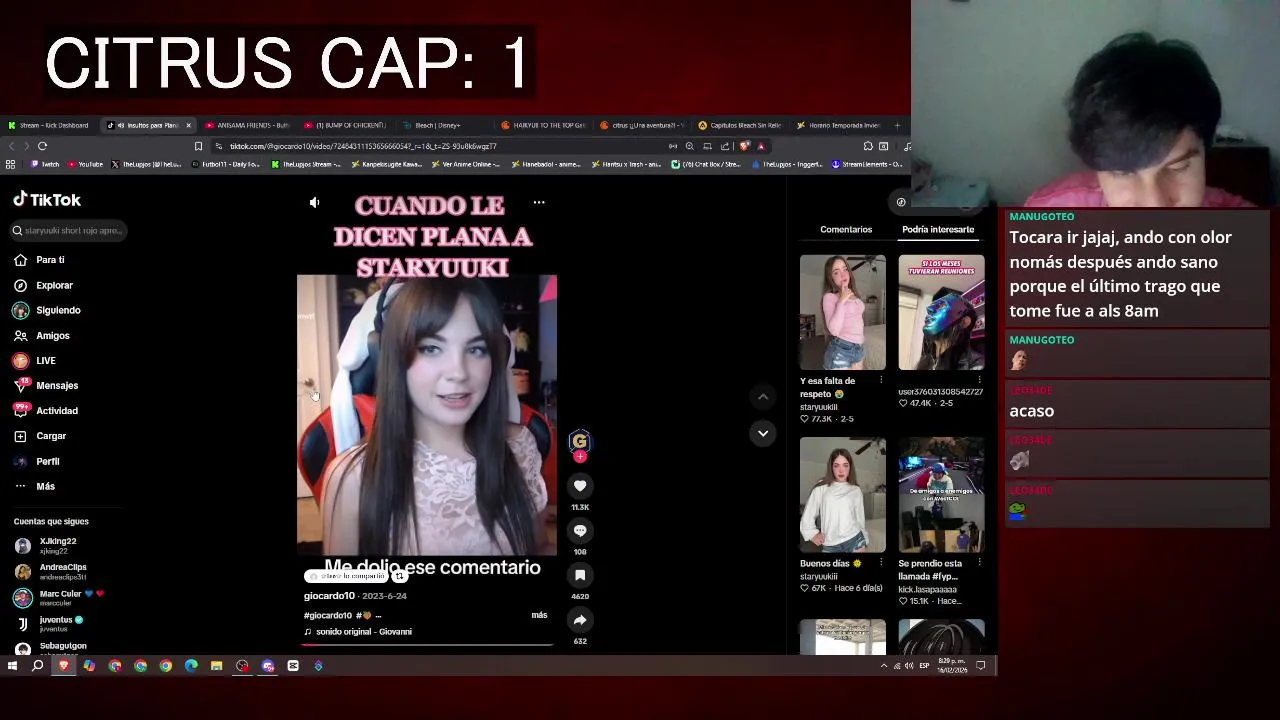The image size is (1280, 720).
Task: Click the floating player icon above the sidebar tabs
Action: point(901,203)
